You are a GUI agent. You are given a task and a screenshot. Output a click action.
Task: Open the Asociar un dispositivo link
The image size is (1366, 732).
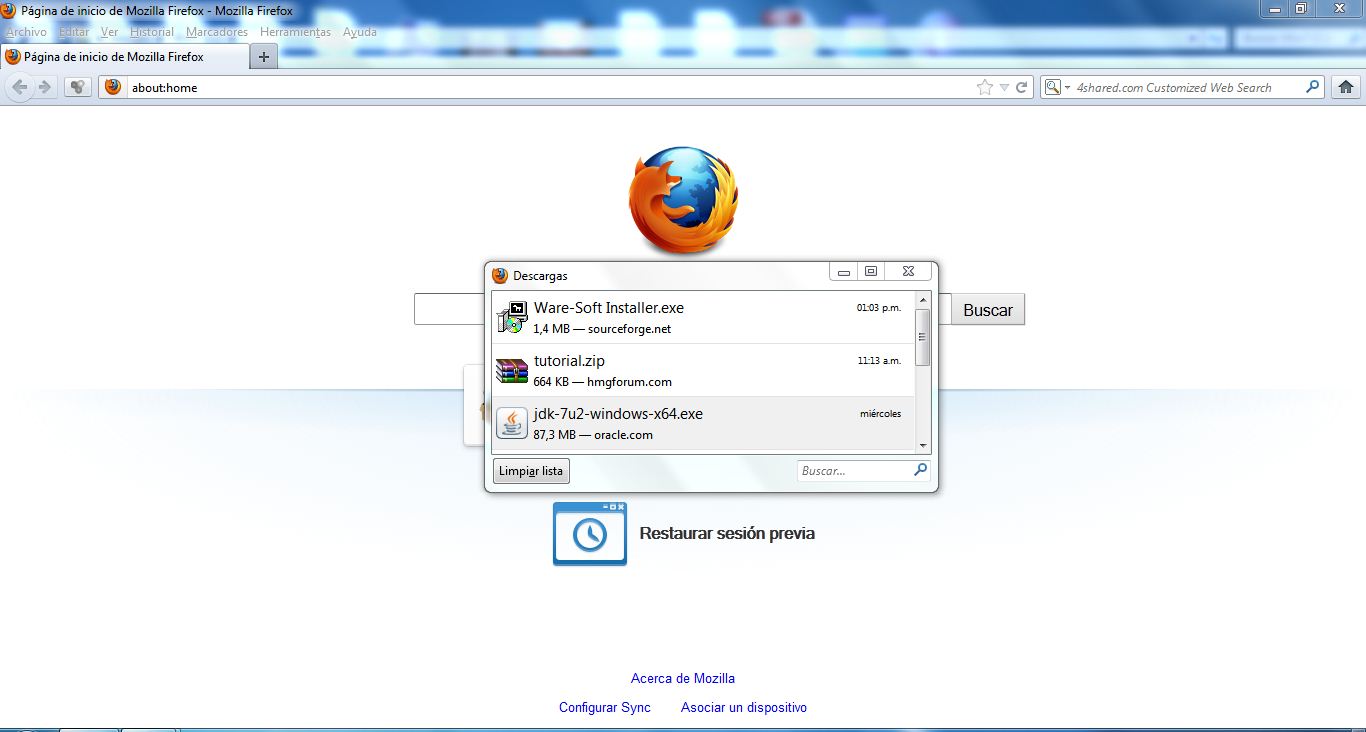click(744, 707)
